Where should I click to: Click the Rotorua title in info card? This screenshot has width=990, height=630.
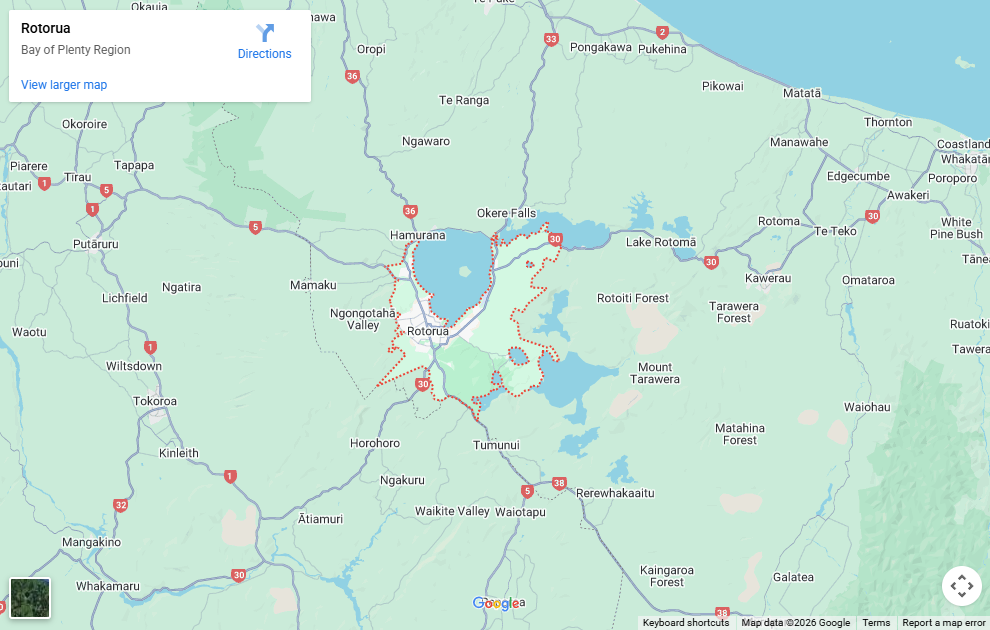tap(45, 28)
